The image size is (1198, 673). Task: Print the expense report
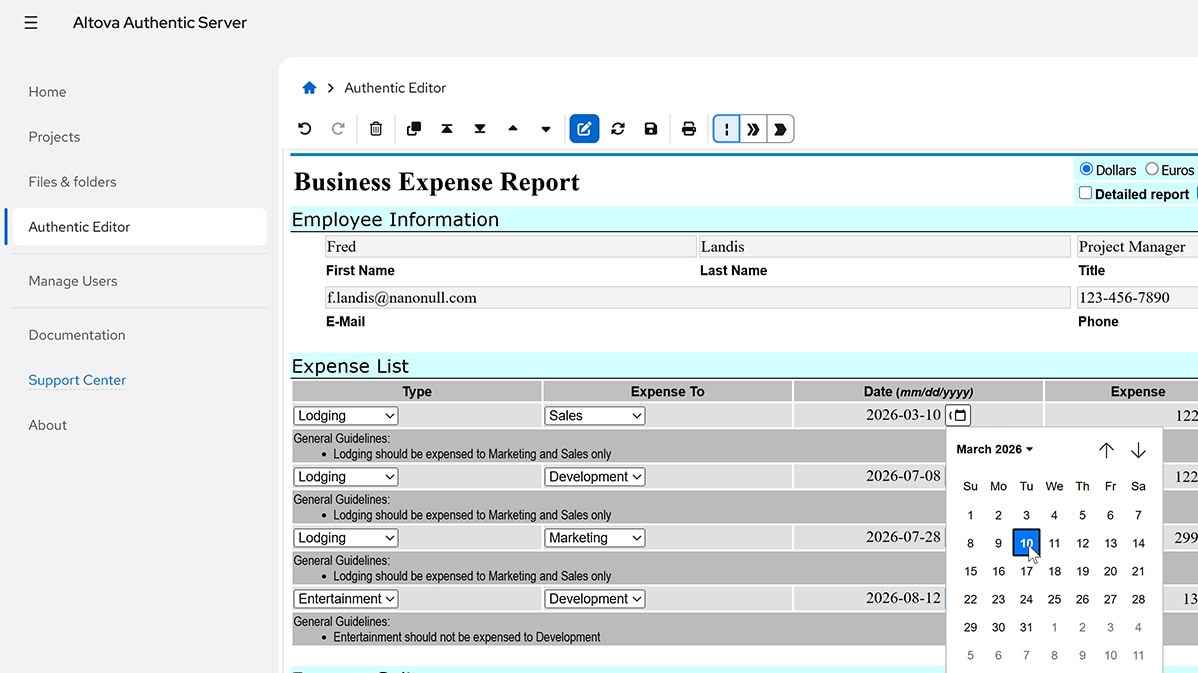coord(688,129)
